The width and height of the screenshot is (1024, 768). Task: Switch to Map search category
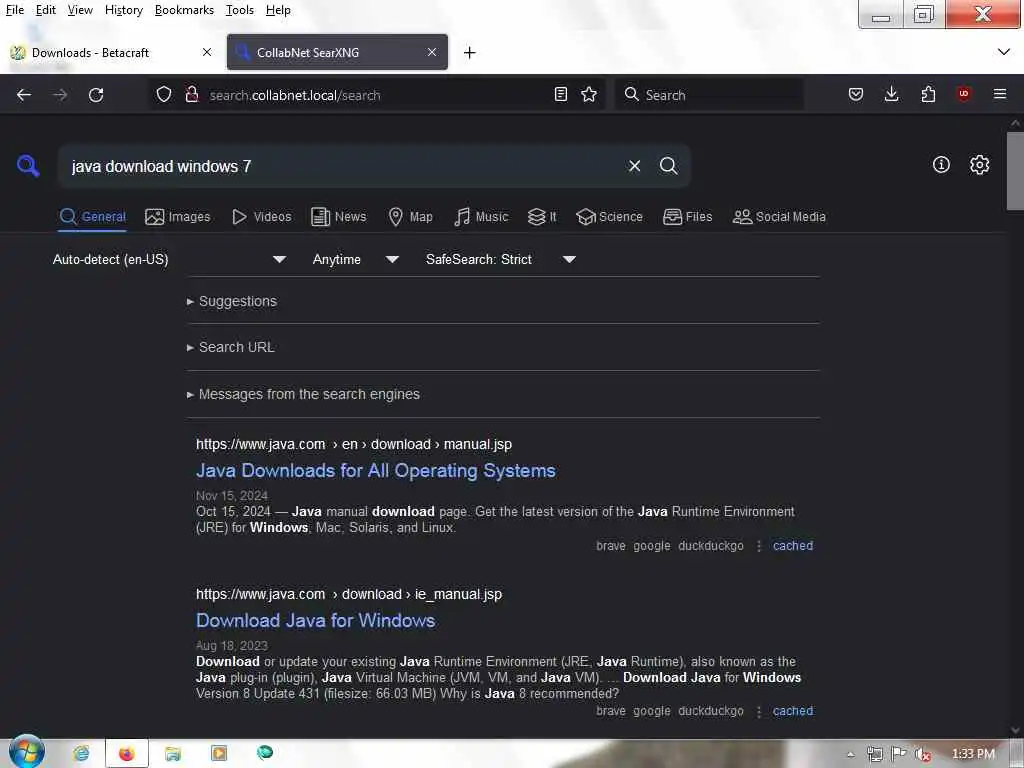click(x=410, y=217)
